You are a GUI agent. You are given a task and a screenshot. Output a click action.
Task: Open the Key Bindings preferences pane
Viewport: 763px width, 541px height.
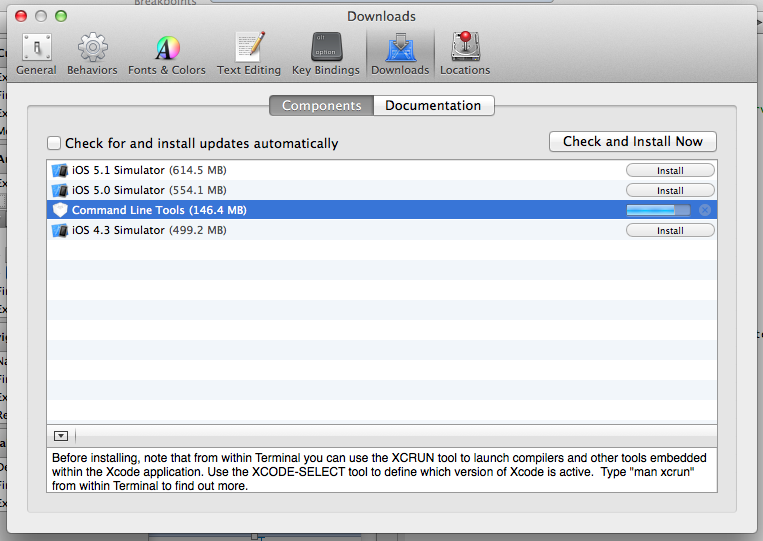[326, 54]
